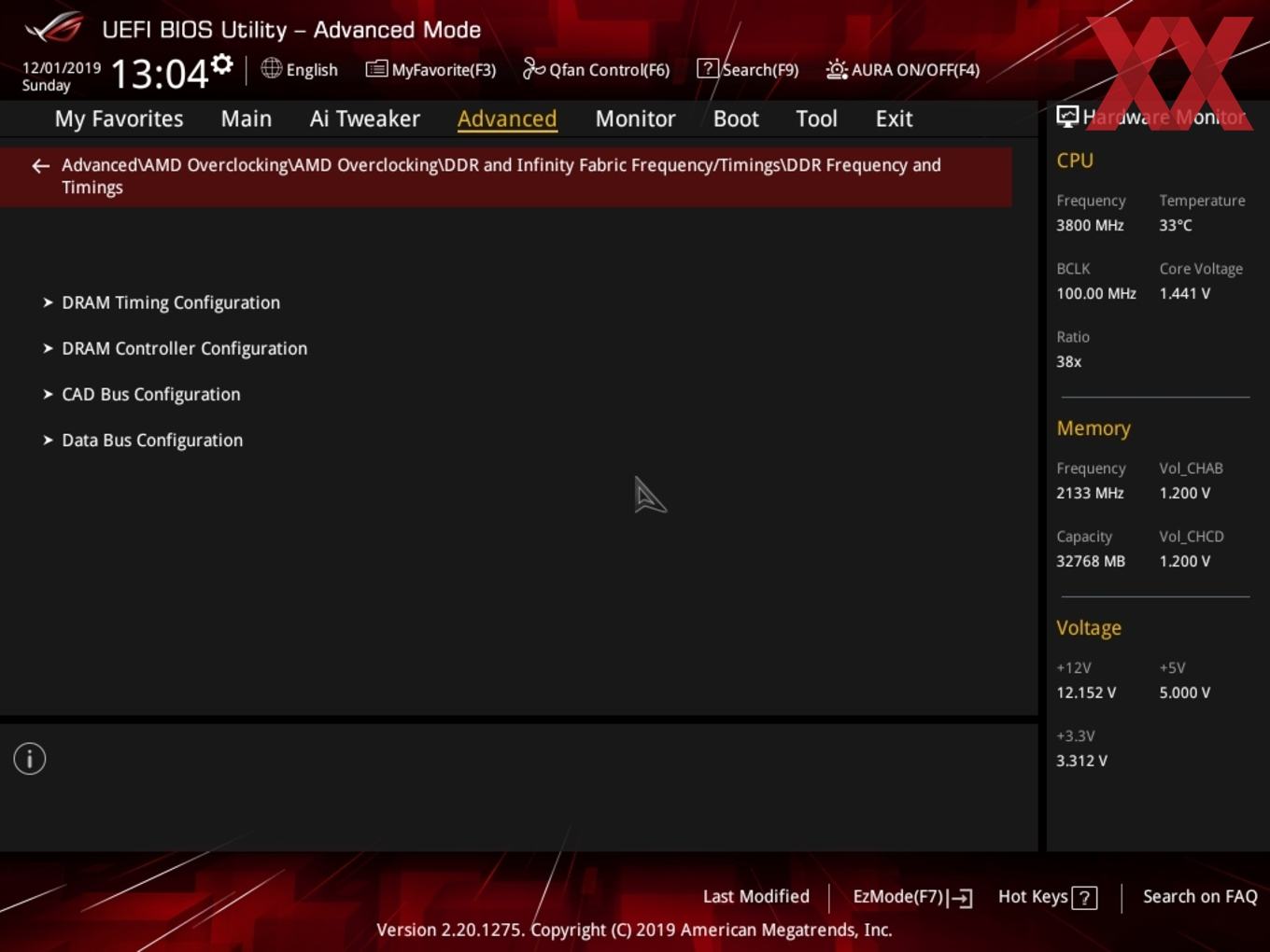Click Ratio value 38x

point(1068,361)
